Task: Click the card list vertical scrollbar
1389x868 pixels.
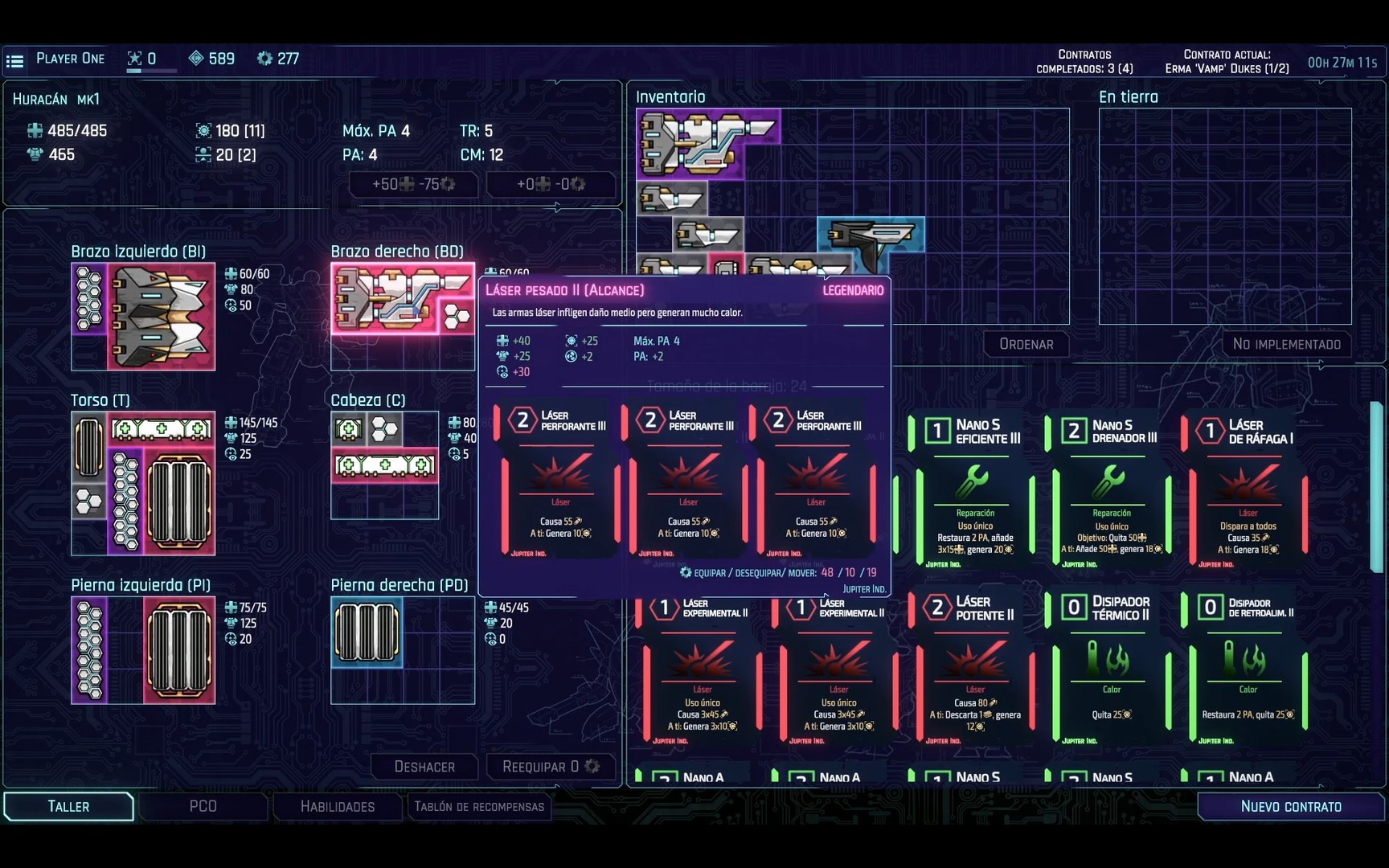Action: (1376, 486)
